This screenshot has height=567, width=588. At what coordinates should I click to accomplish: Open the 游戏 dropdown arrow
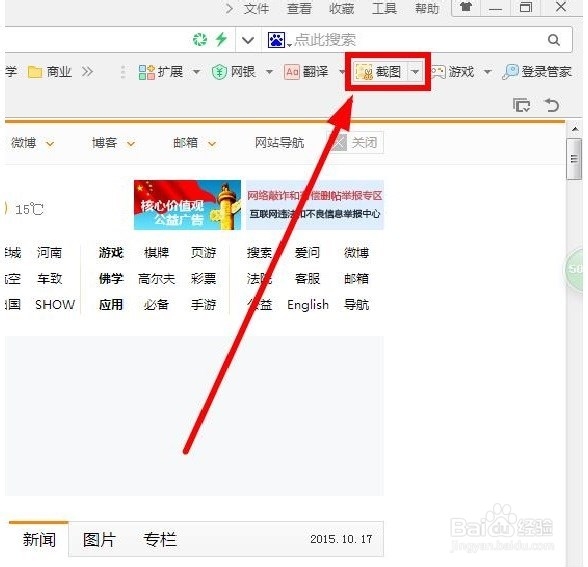coord(488,72)
